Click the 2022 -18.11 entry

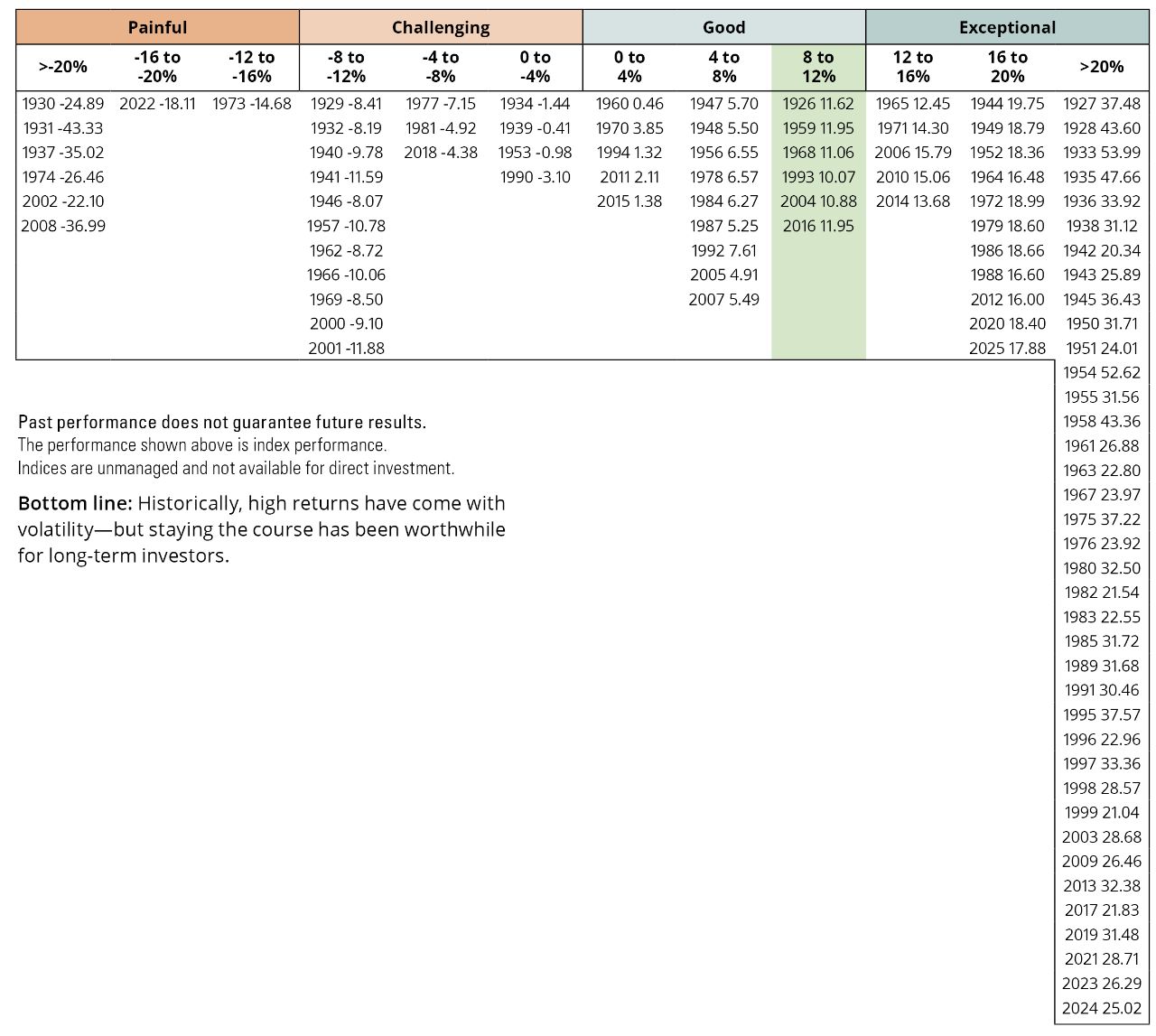click(157, 104)
